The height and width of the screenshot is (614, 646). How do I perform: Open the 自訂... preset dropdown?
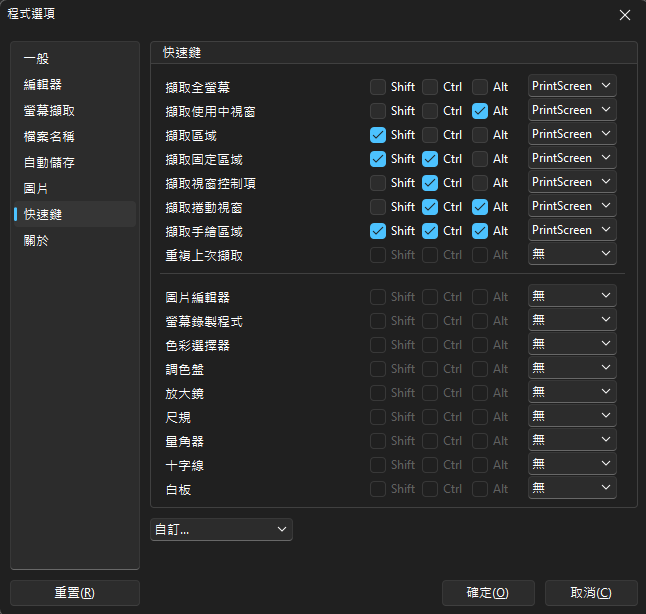coord(222,530)
